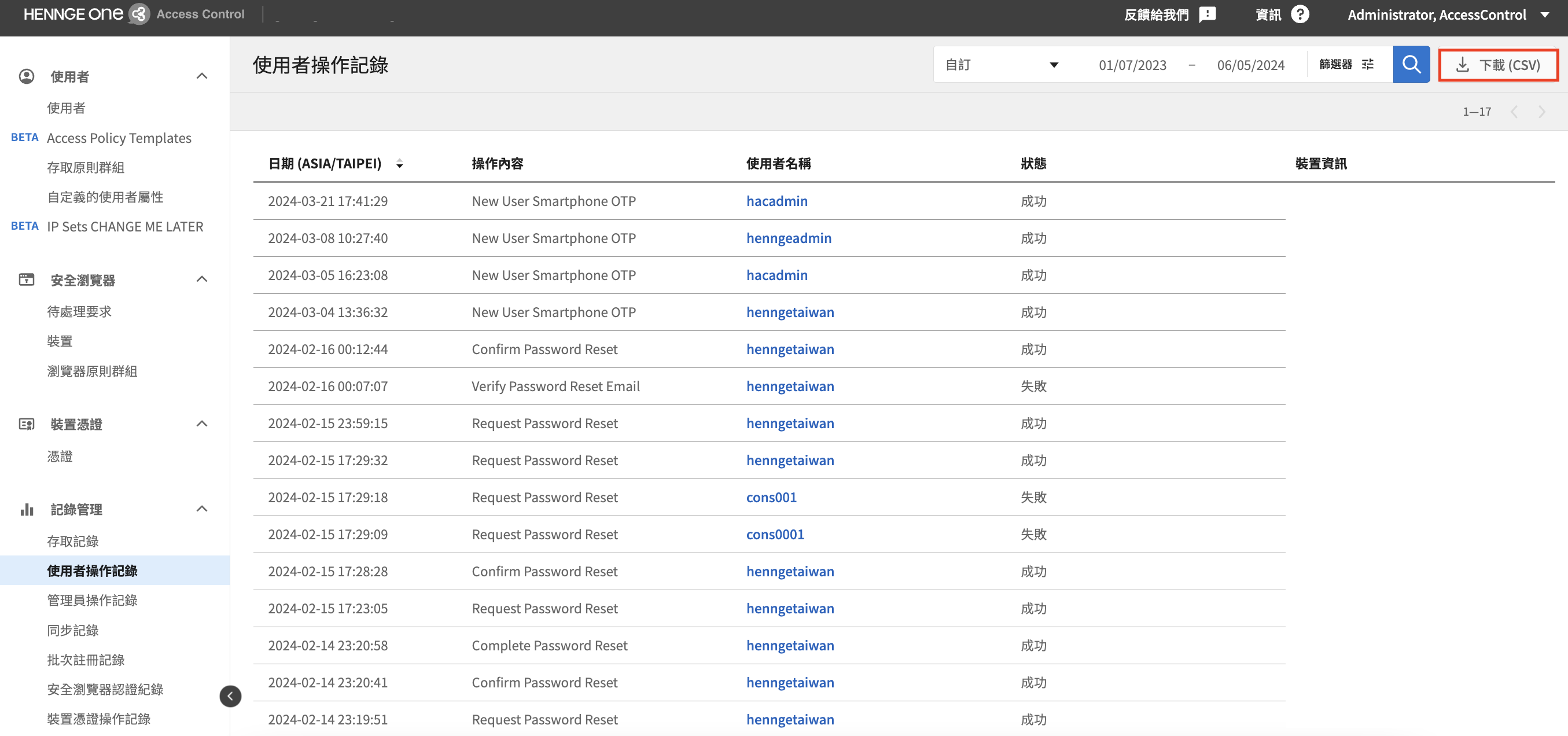The height and width of the screenshot is (736, 1568).
Task: Open cons0001 user link
Action: point(775,535)
